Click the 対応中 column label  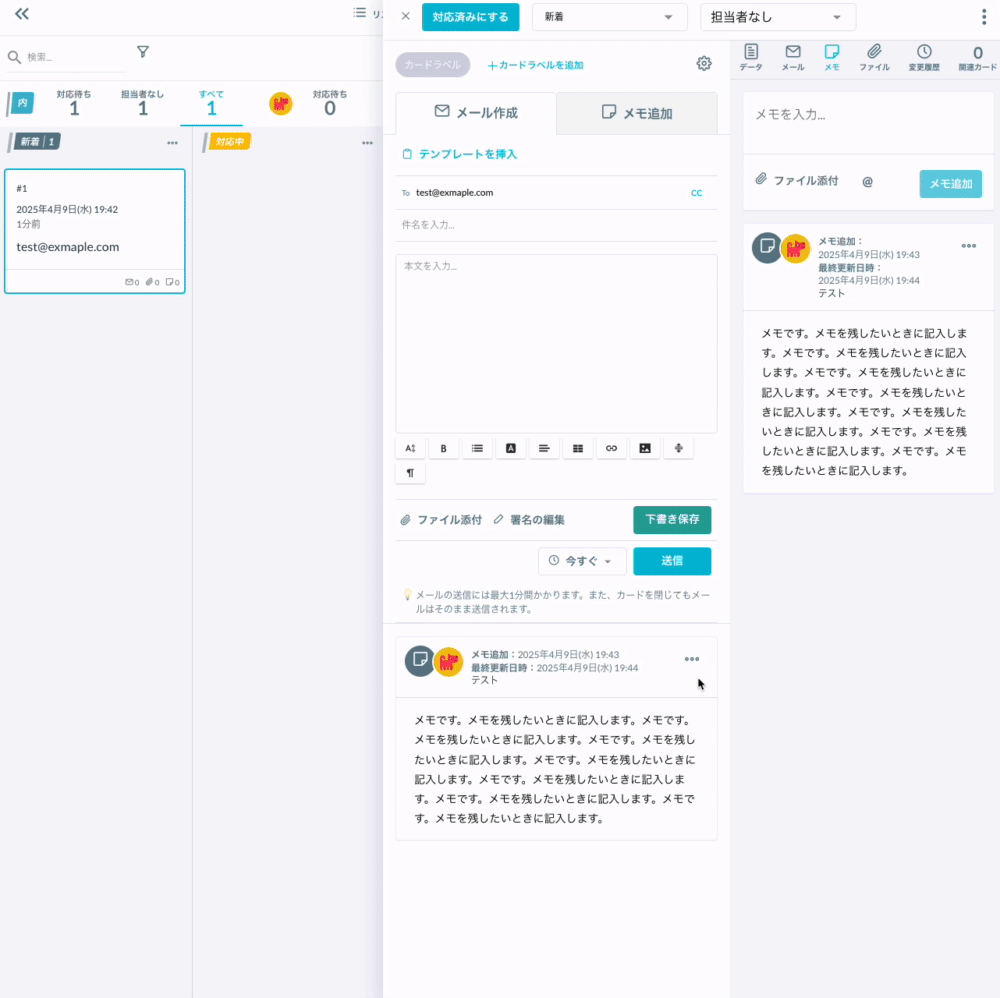(230, 142)
